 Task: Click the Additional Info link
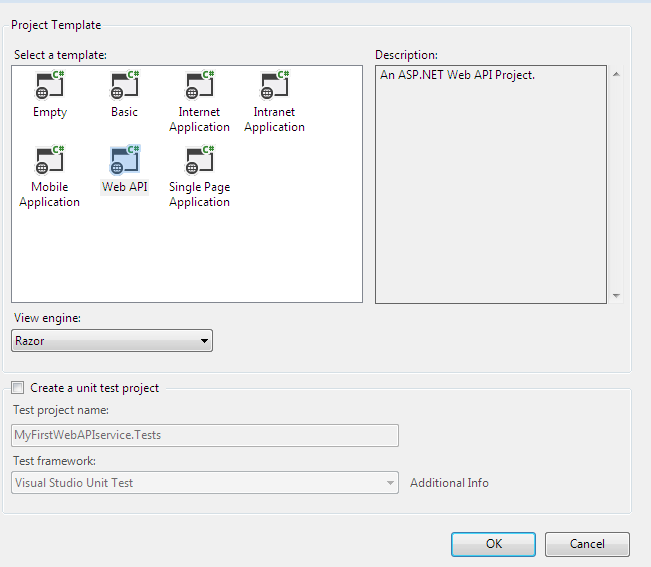[x=449, y=483]
